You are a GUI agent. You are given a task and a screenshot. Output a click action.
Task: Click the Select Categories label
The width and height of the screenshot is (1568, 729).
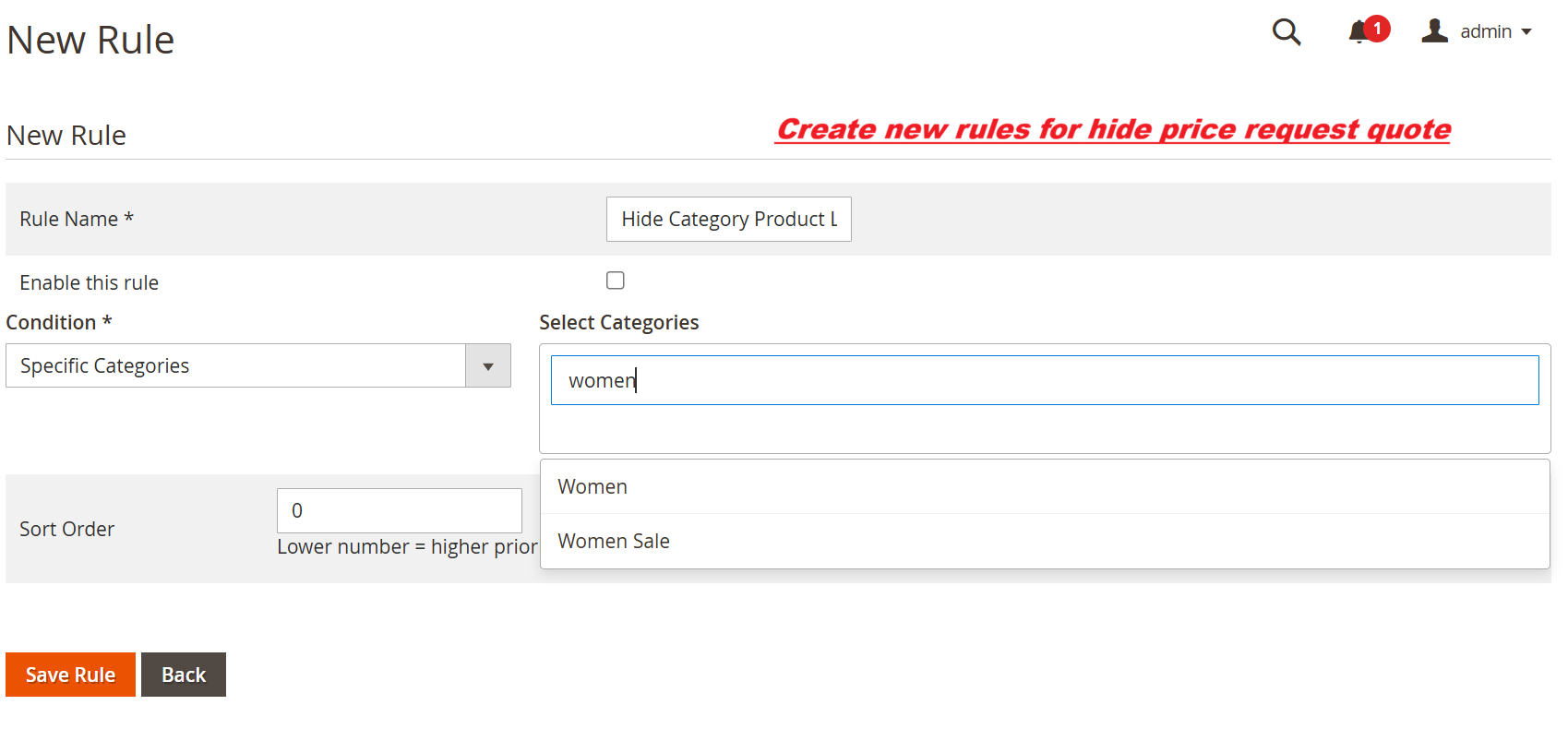tap(618, 323)
